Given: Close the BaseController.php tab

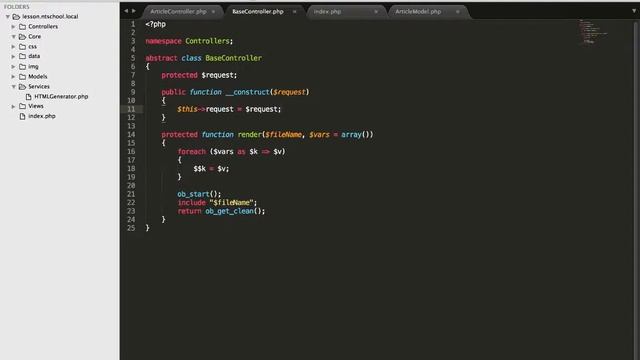Looking at the screenshot, I should [x=294, y=12].
